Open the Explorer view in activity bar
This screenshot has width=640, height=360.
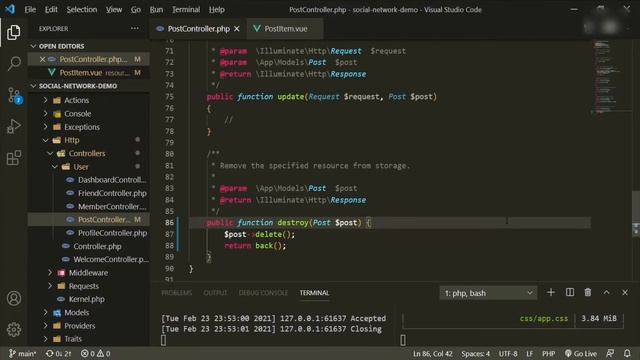tap(13, 32)
